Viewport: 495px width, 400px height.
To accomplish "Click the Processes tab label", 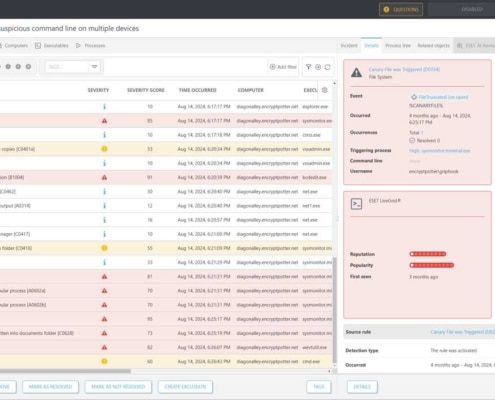I will pos(95,46).
